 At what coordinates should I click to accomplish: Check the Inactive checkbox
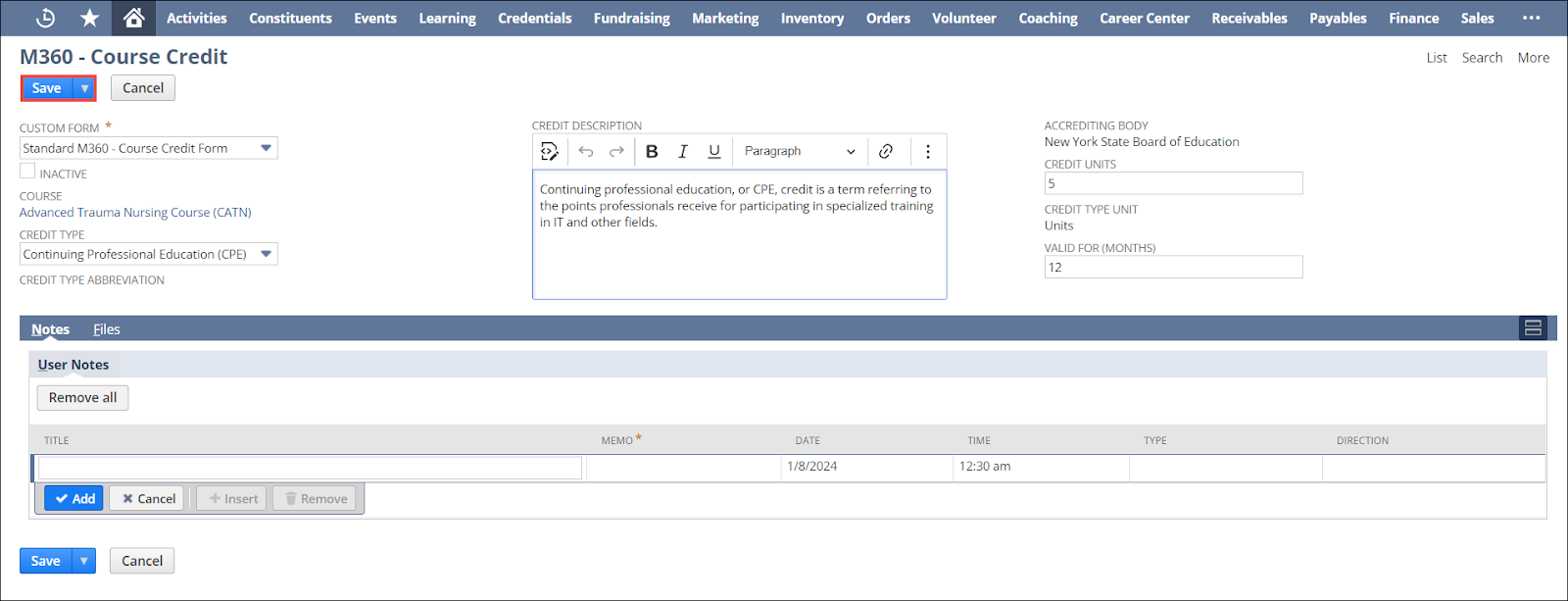click(x=27, y=172)
